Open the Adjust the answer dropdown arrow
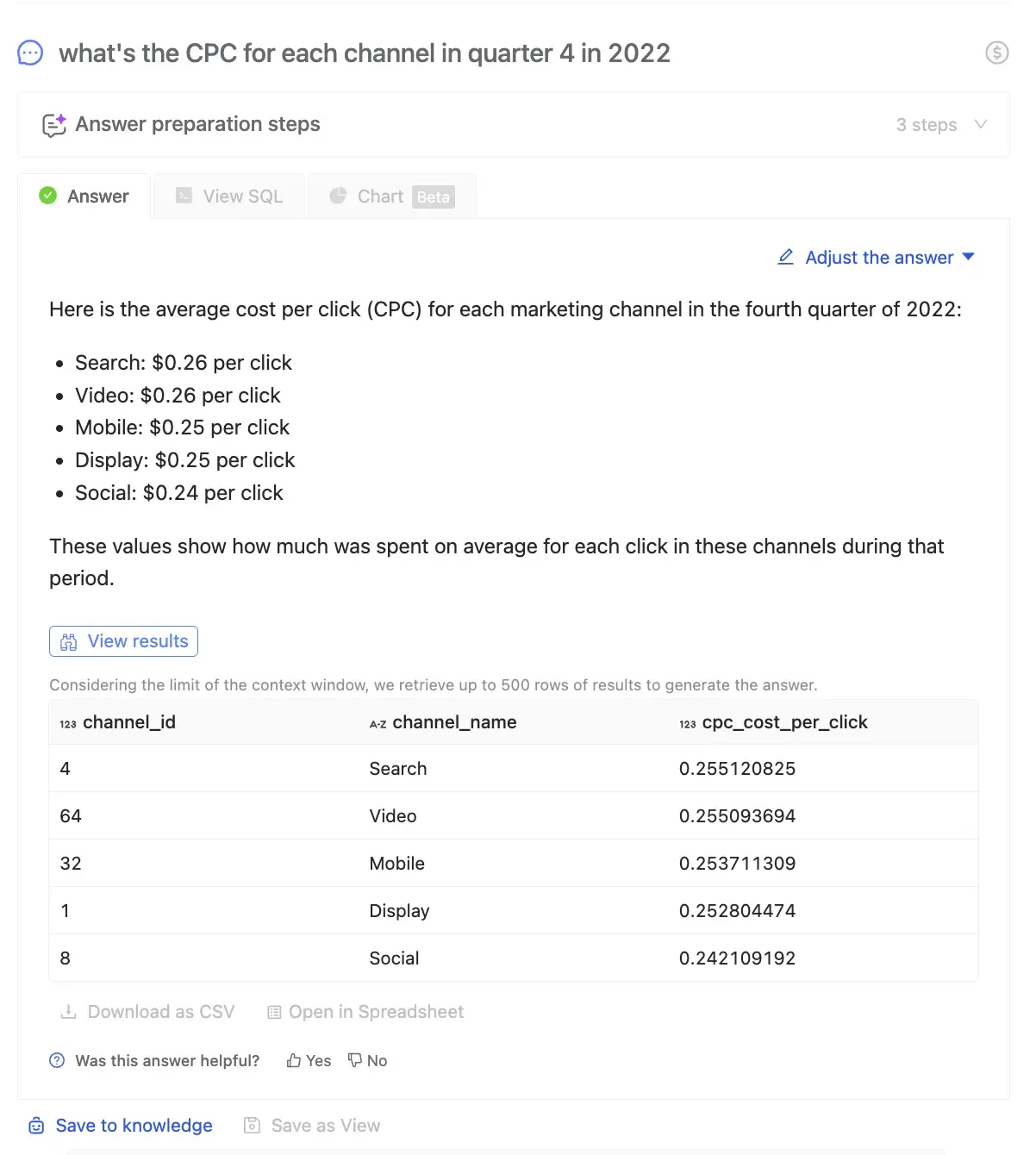1036x1155 pixels. pos(968,257)
